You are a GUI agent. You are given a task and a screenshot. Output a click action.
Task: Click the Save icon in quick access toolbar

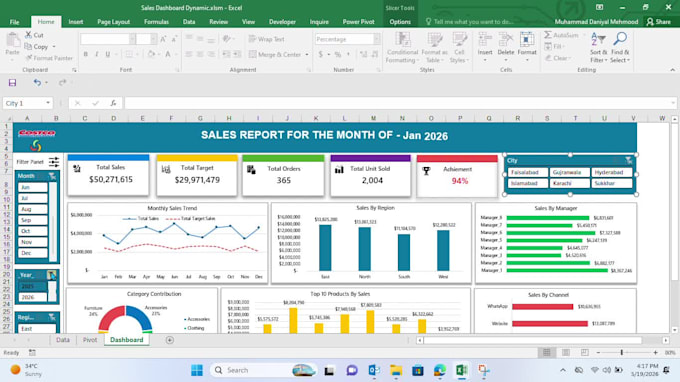click(x=12, y=82)
